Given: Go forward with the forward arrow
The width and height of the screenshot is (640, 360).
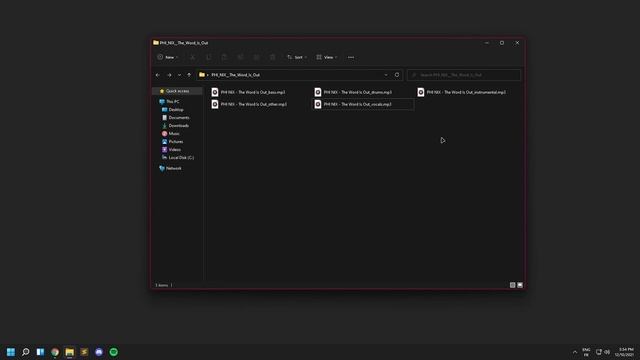Looking at the screenshot, I should [169, 75].
